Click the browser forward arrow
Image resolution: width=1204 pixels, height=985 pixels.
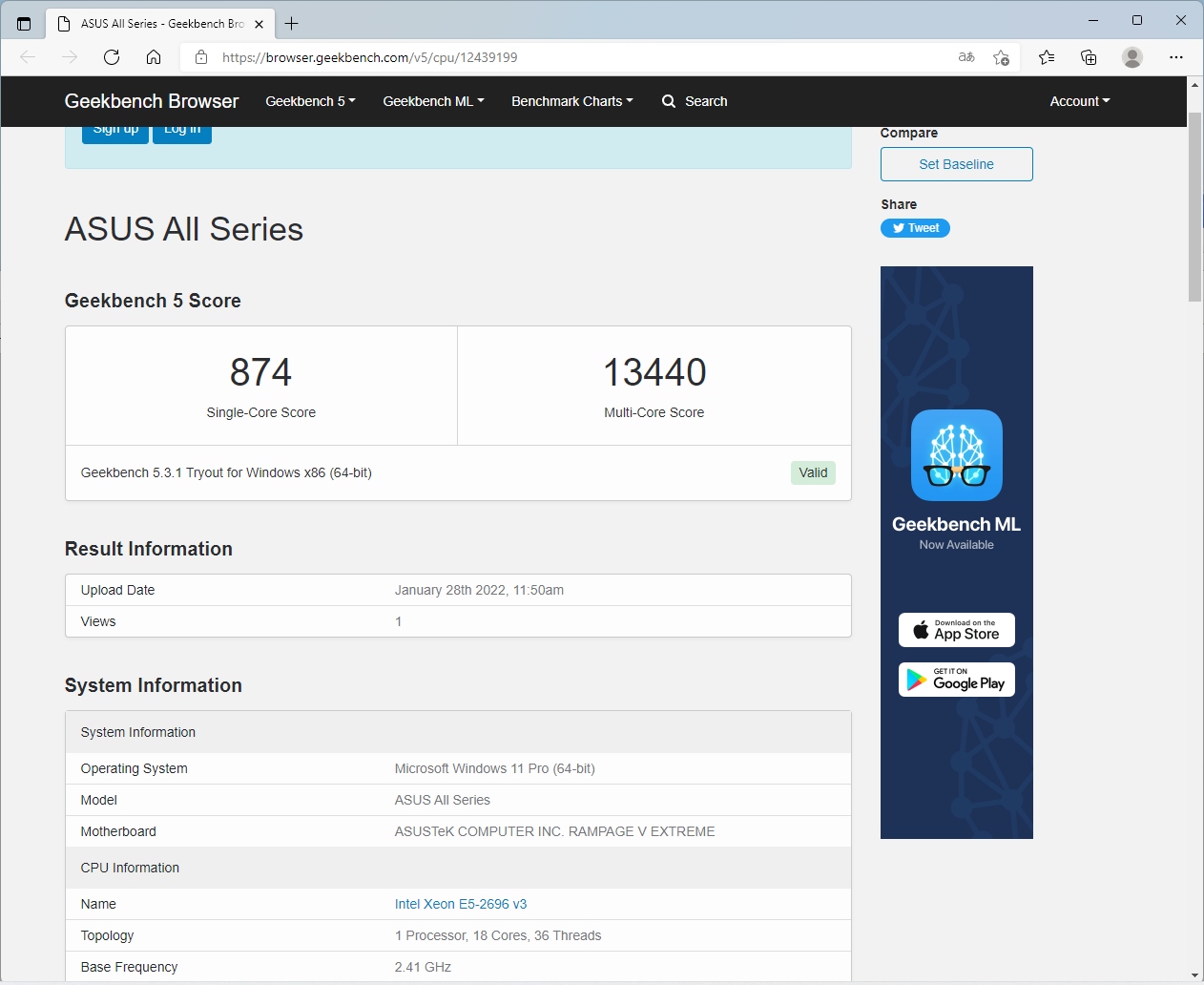click(70, 57)
